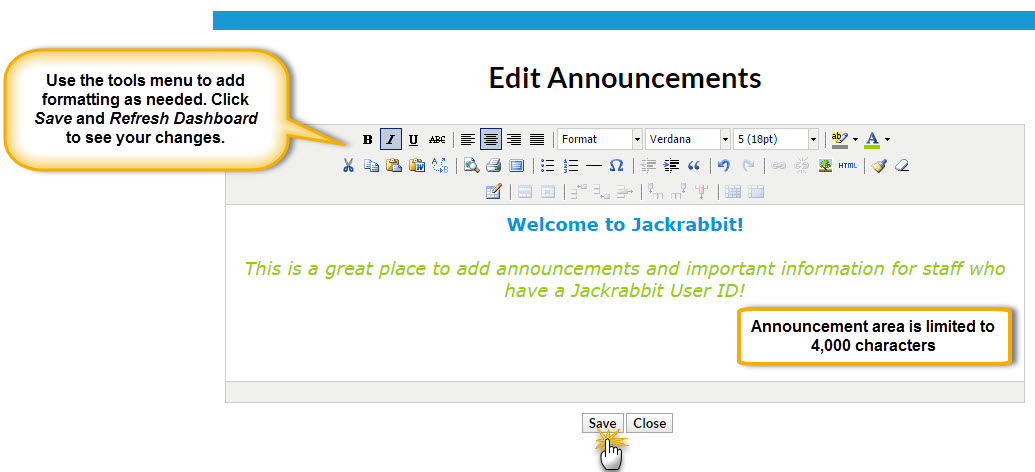Open table cell properties icon
Image resolution: width=1035 pixels, height=472 pixels.
pos(548,192)
